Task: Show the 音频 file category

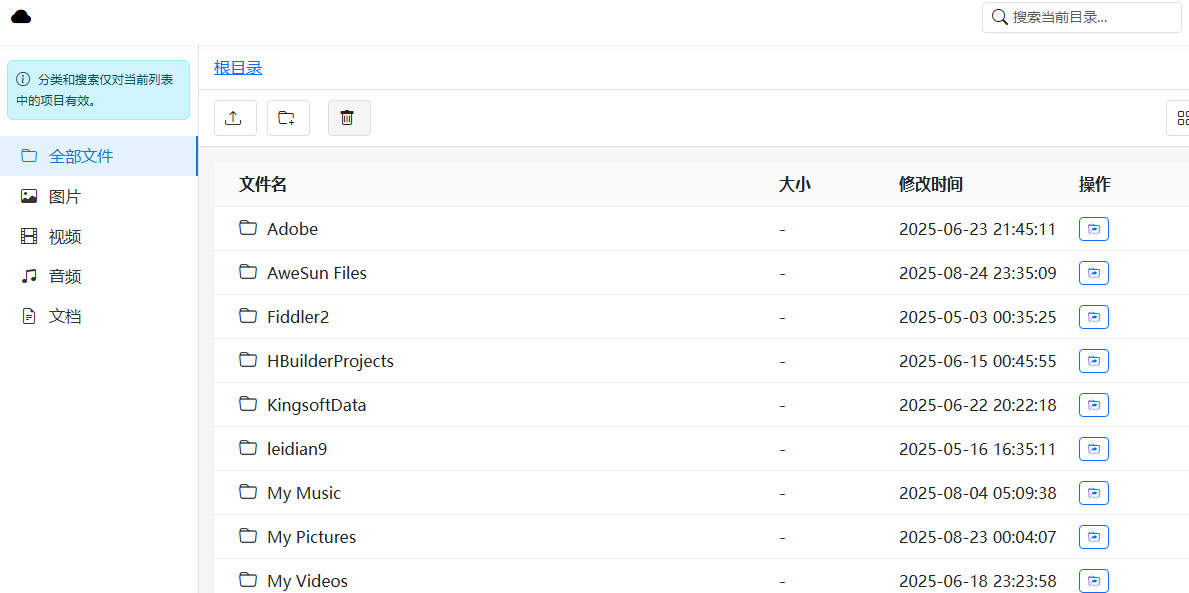Action: [x=65, y=277]
